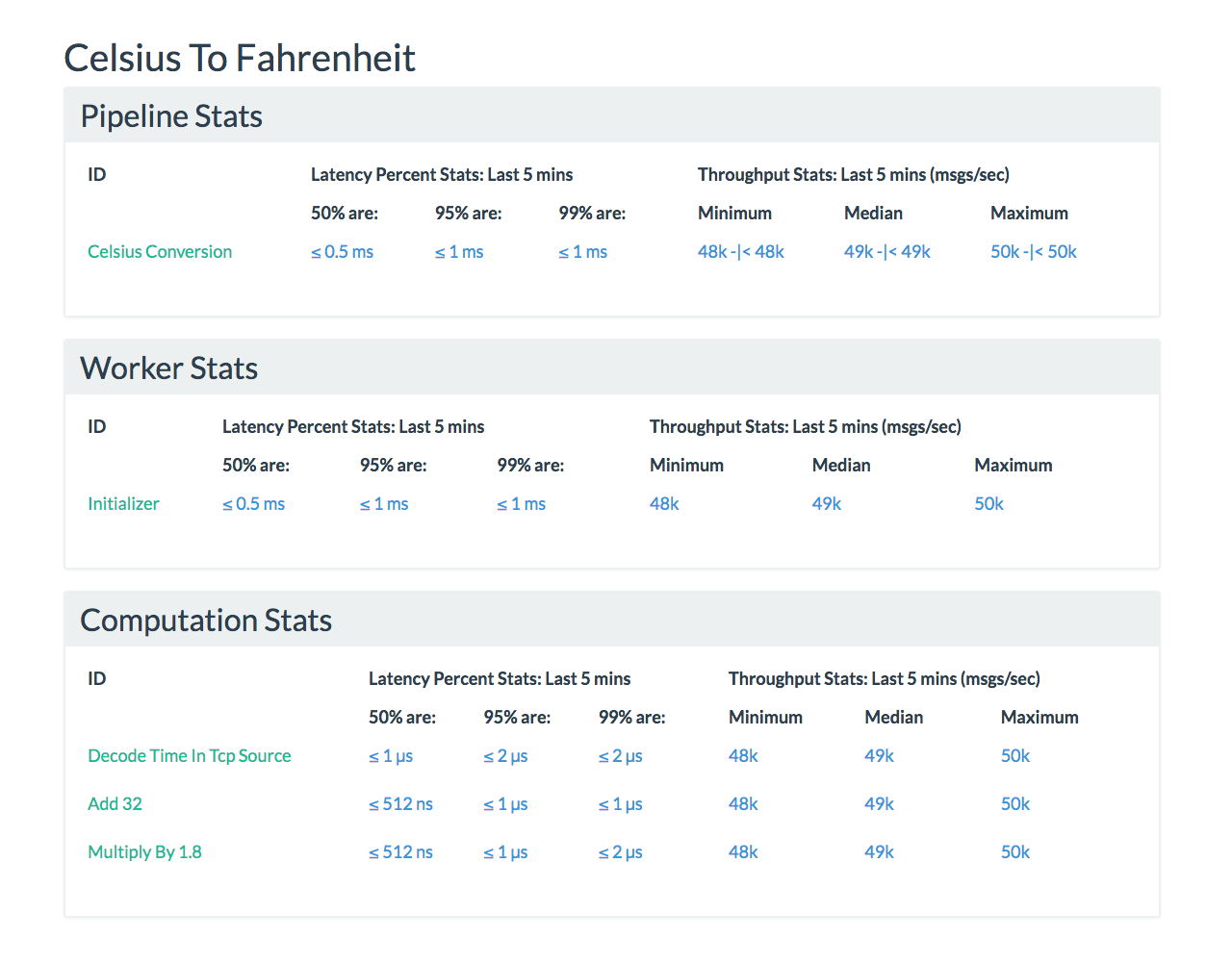
Task: Click the Worker Stats panel heading
Action: (x=169, y=368)
